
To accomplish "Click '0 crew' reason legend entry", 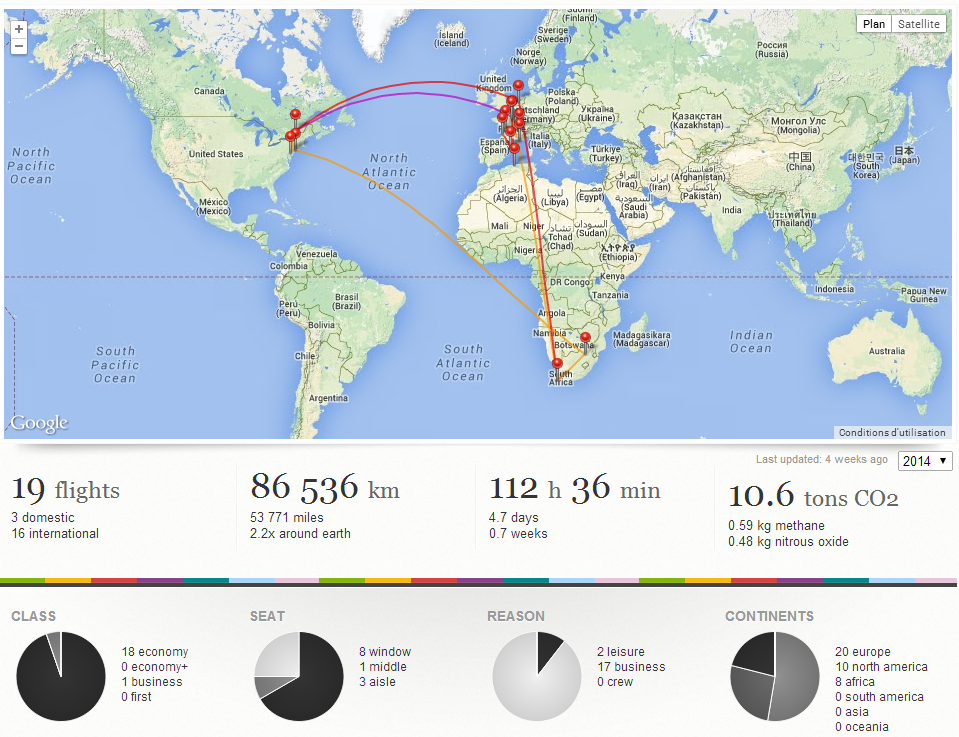I will click(615, 681).
